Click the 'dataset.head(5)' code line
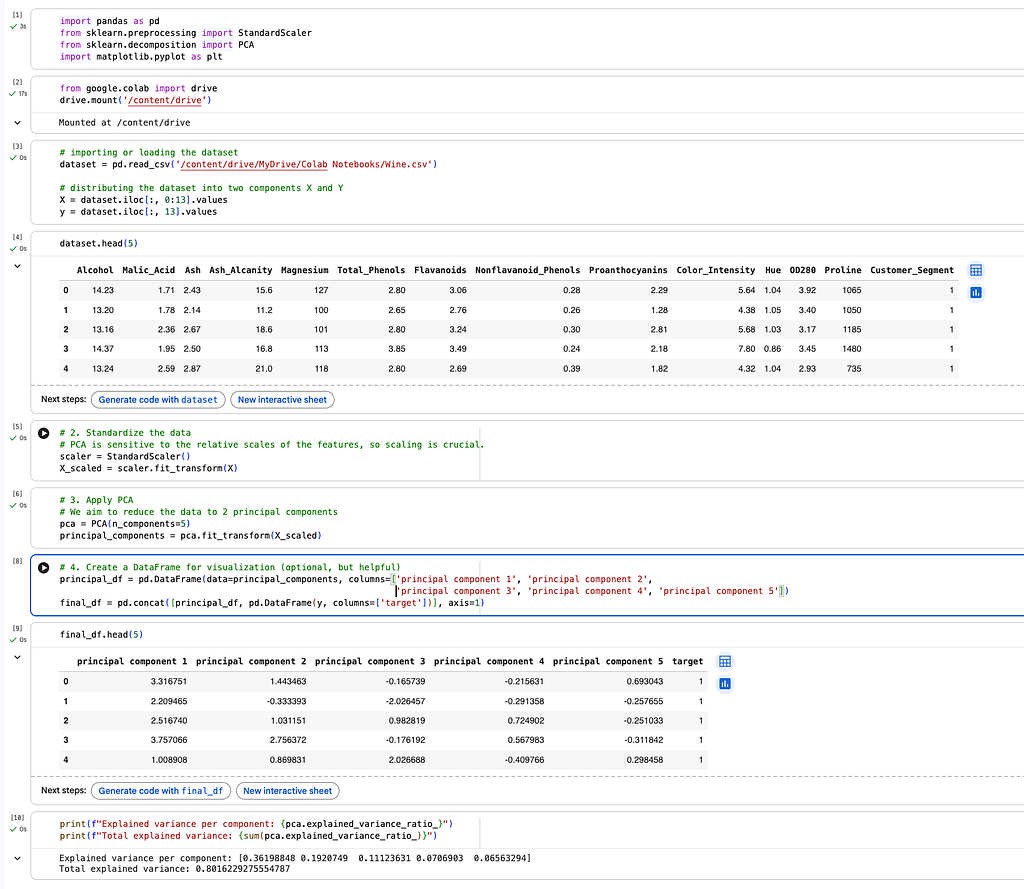 [x=99, y=244]
